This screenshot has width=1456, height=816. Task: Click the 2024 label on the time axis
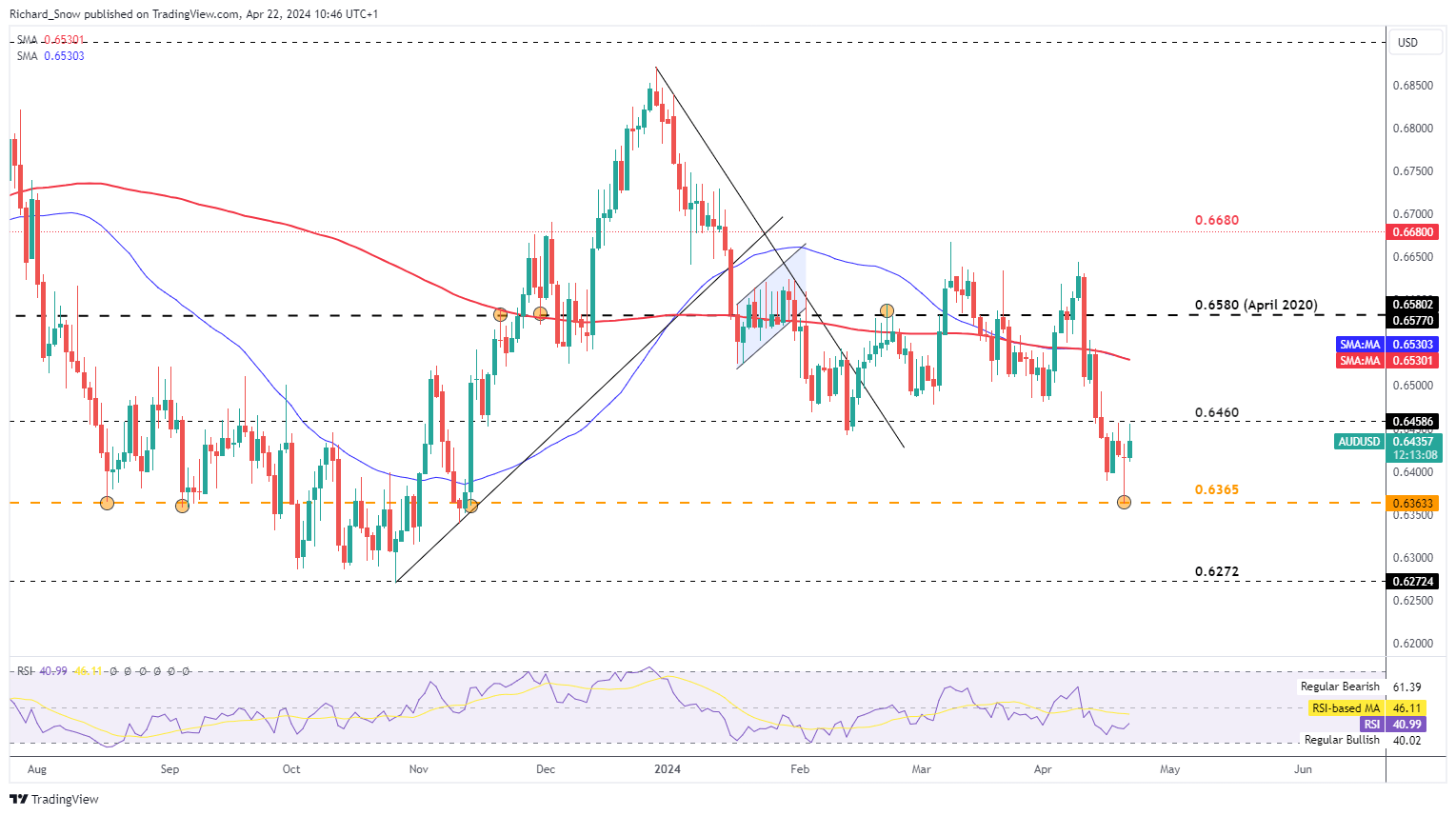coord(668,769)
